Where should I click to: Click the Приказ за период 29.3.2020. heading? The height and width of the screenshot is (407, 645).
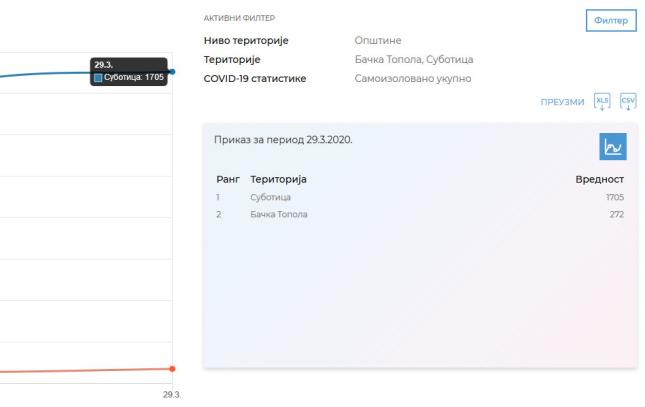(283, 139)
